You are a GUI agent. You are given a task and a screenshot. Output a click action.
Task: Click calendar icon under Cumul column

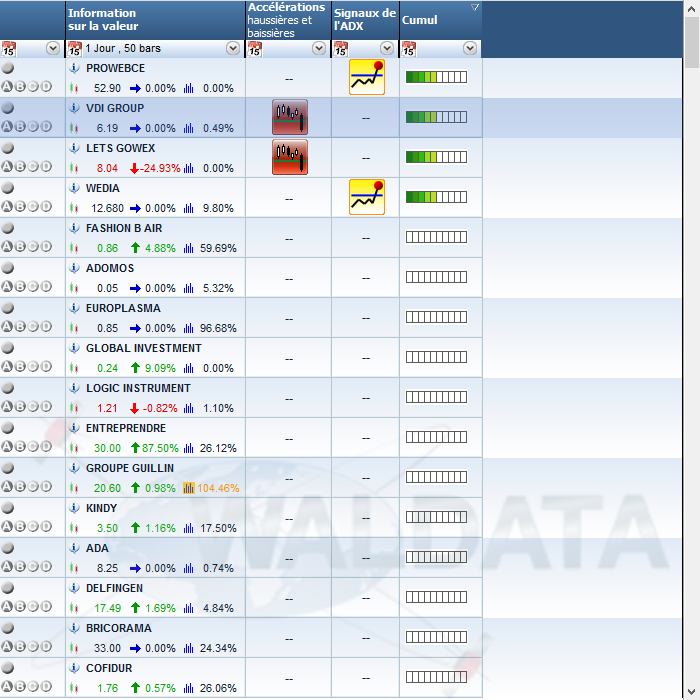(x=409, y=49)
